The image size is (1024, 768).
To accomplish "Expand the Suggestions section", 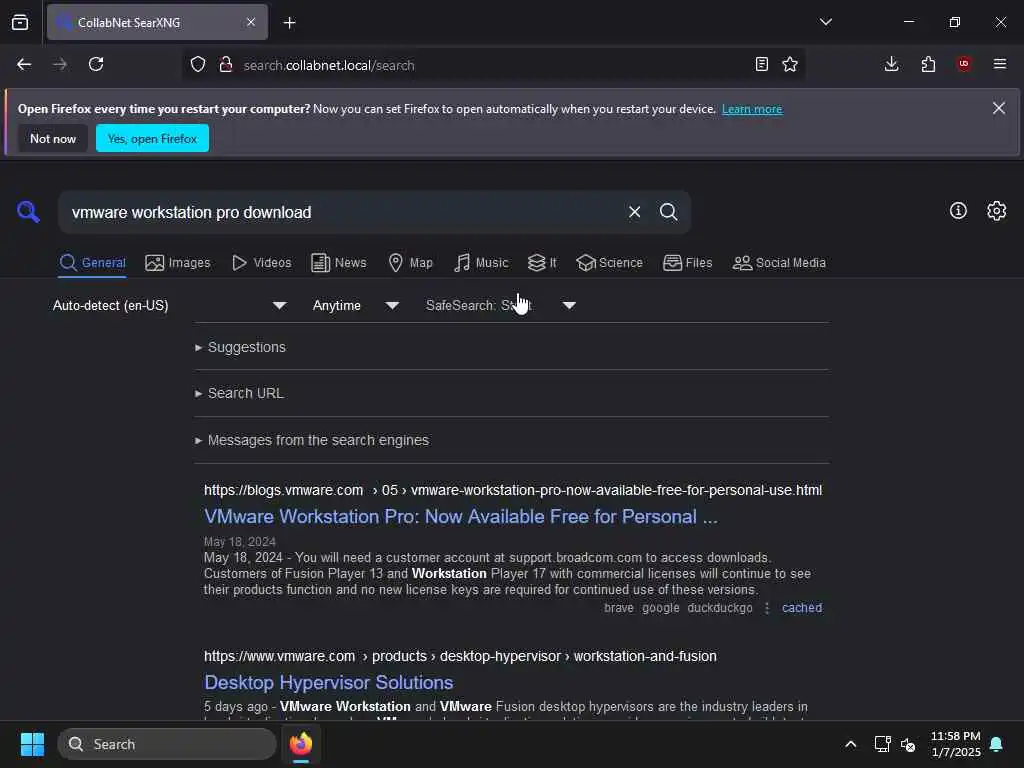I will (240, 347).
